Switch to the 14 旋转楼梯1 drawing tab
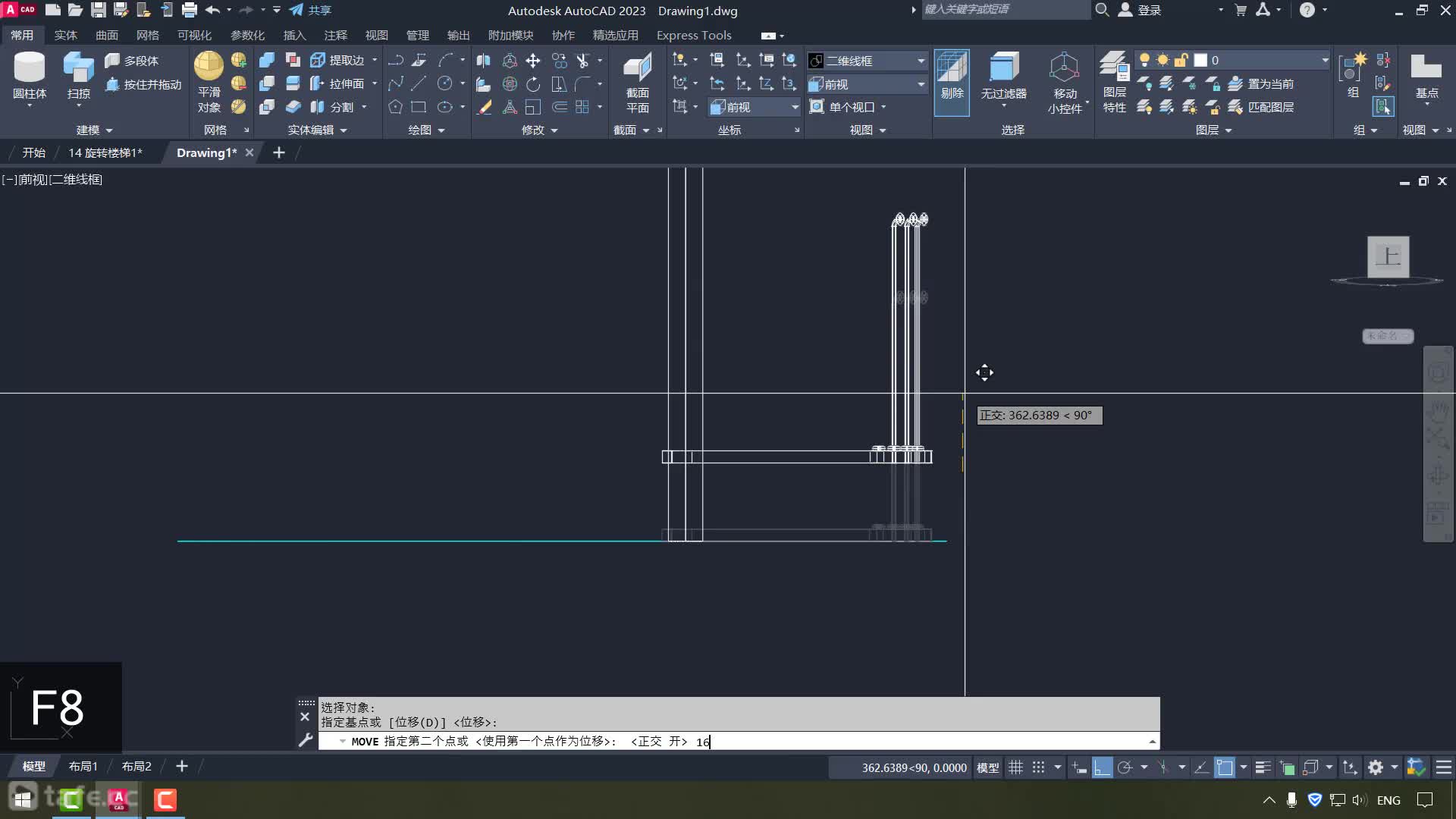 pyautogui.click(x=105, y=152)
